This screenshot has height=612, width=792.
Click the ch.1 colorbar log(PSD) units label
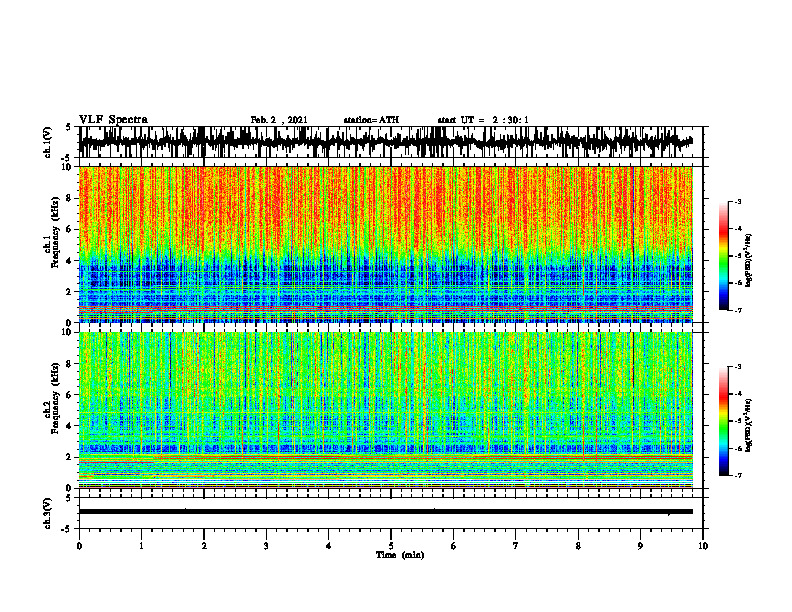click(x=749, y=261)
